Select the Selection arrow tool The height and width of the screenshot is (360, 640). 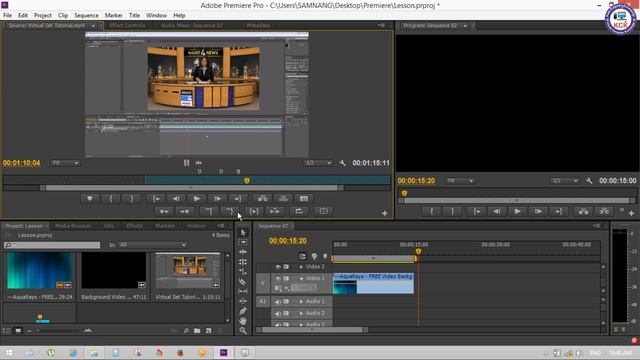[243, 232]
